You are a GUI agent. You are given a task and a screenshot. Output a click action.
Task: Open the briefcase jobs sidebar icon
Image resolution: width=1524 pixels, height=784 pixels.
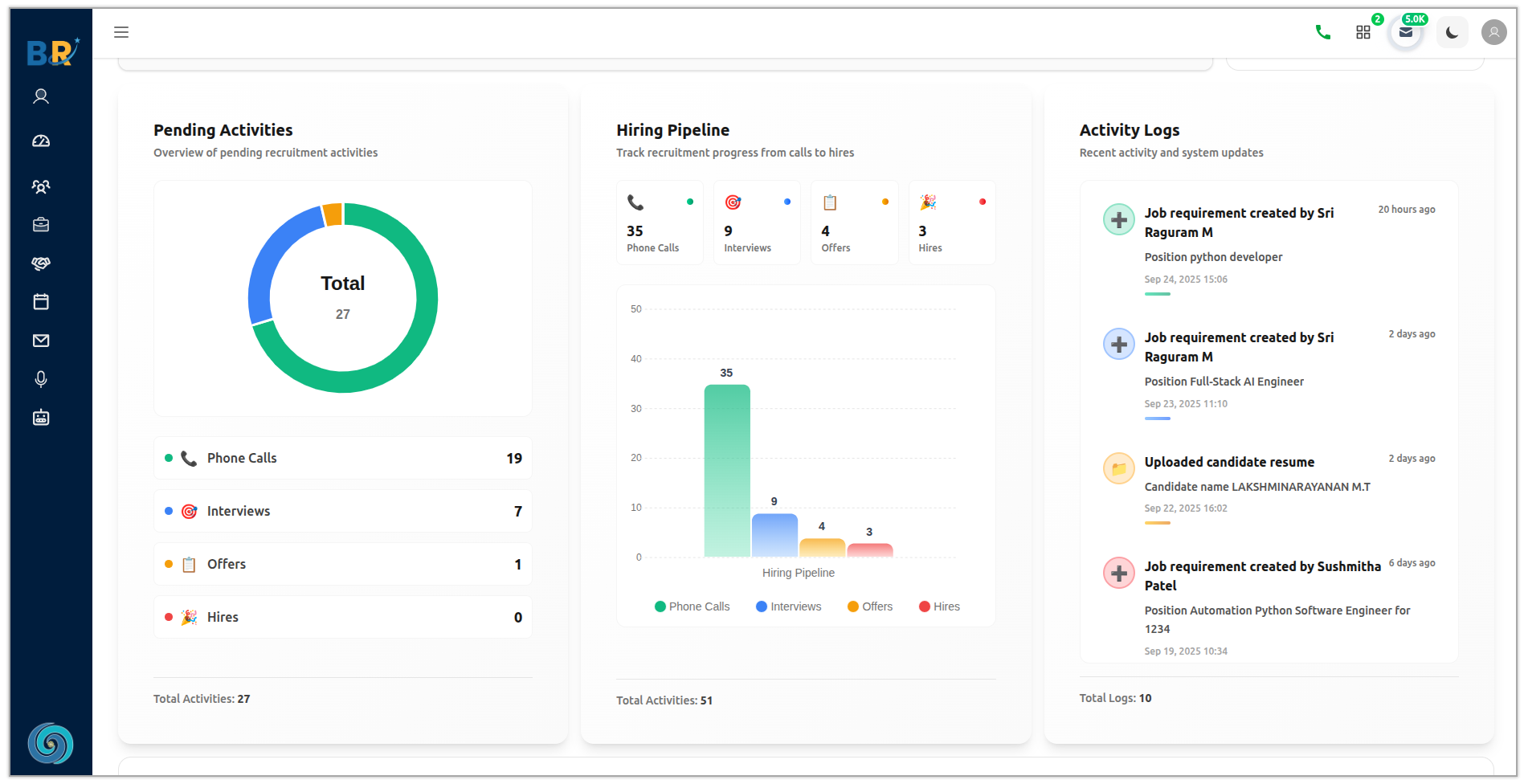41,225
